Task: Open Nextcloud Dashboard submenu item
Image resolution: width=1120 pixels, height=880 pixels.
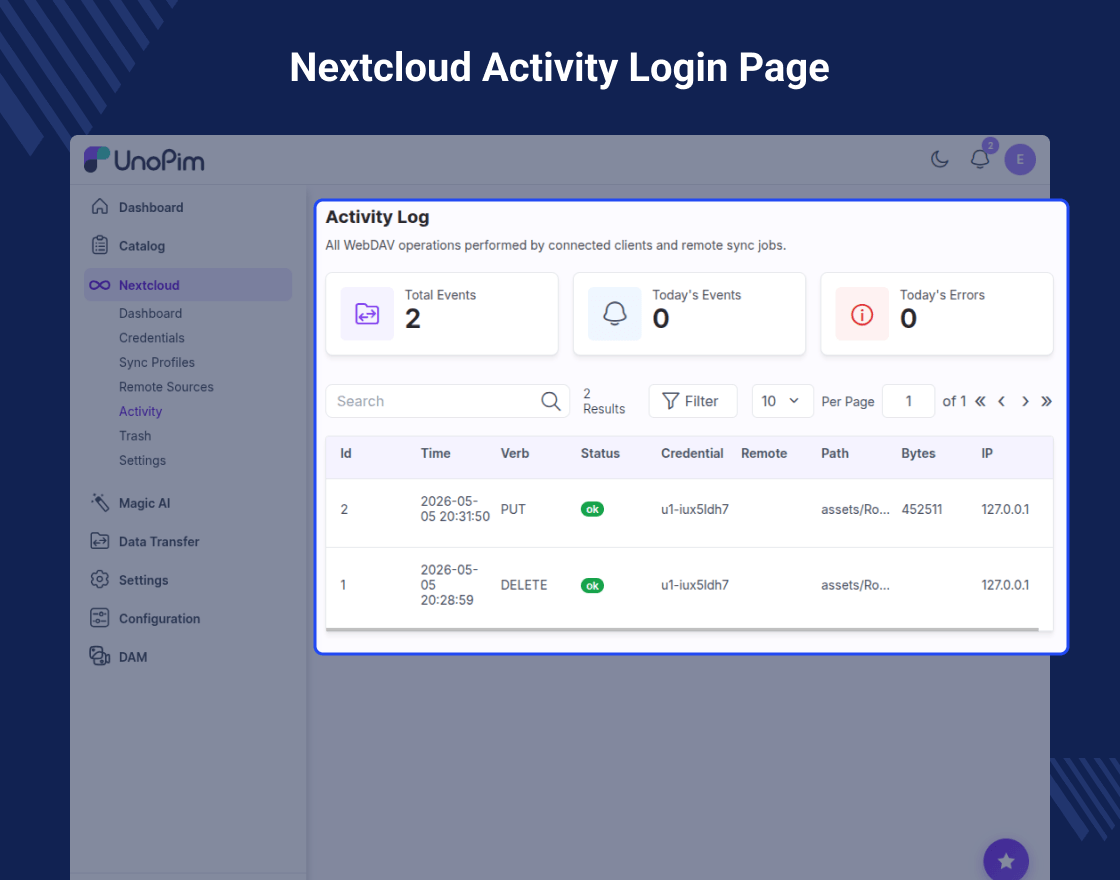Action: pyautogui.click(x=151, y=314)
